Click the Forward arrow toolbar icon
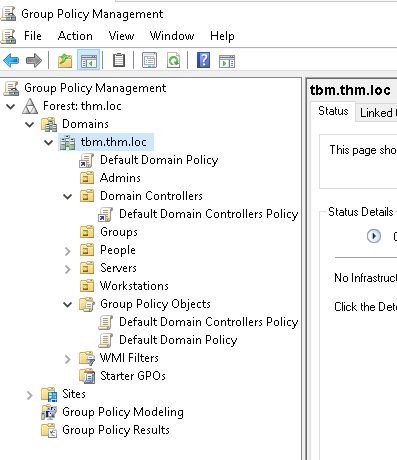 tap(34, 61)
